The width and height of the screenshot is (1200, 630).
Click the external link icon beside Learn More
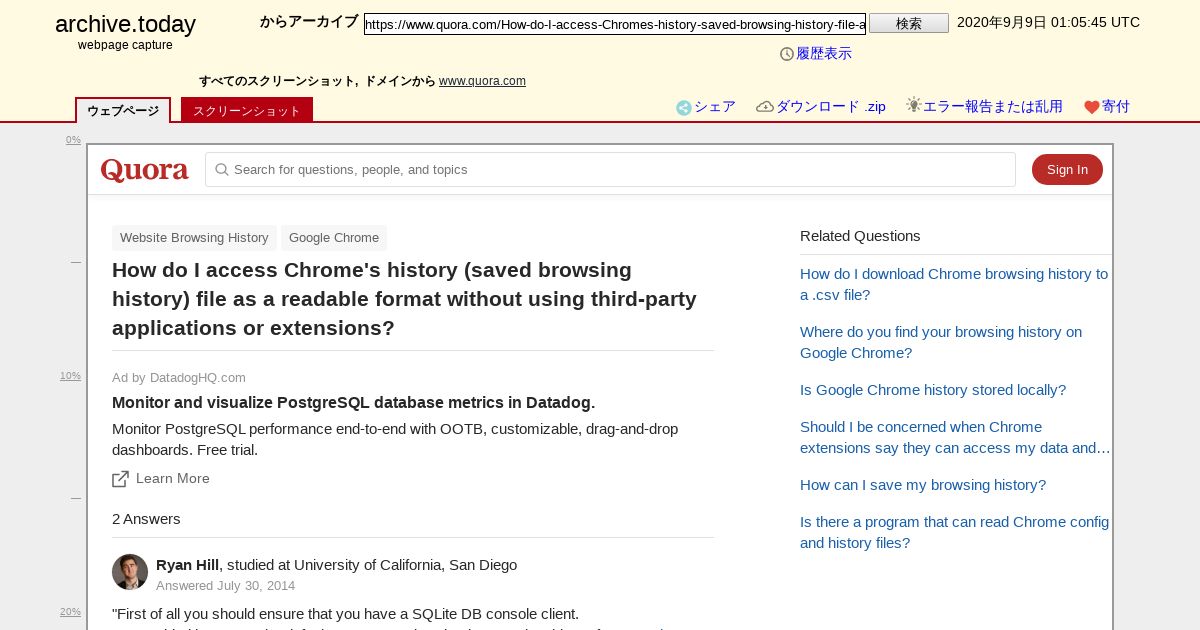coord(121,479)
